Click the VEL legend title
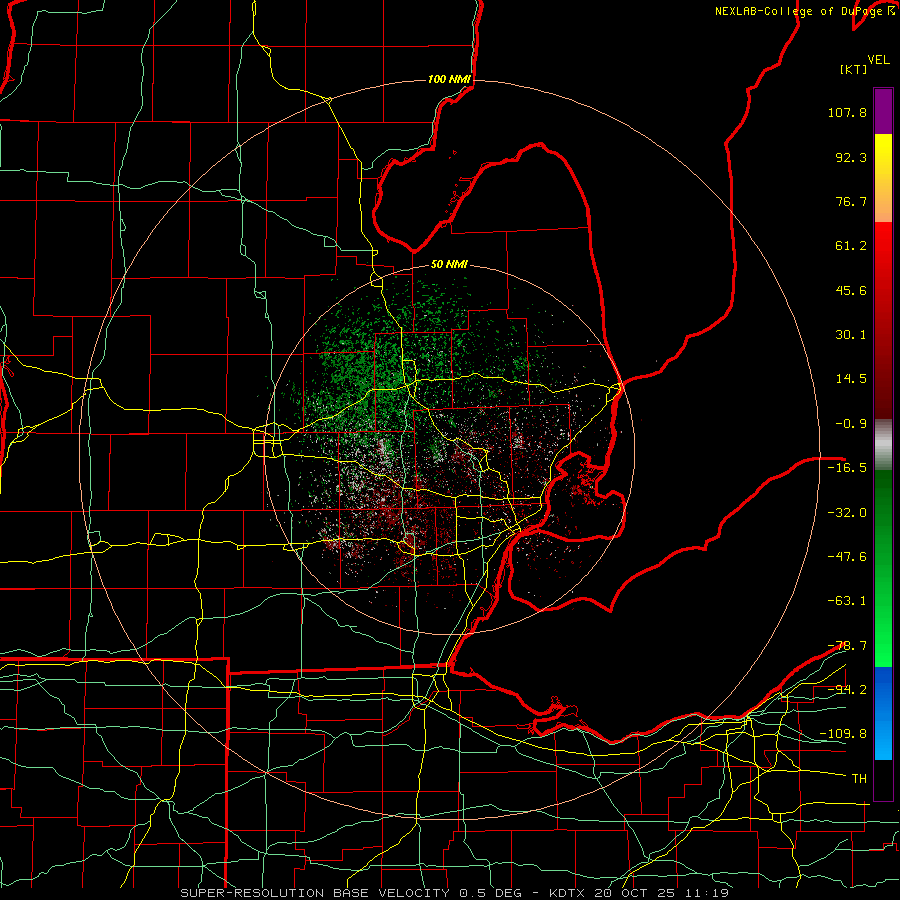Viewport: 900px width, 900px height. click(878, 60)
